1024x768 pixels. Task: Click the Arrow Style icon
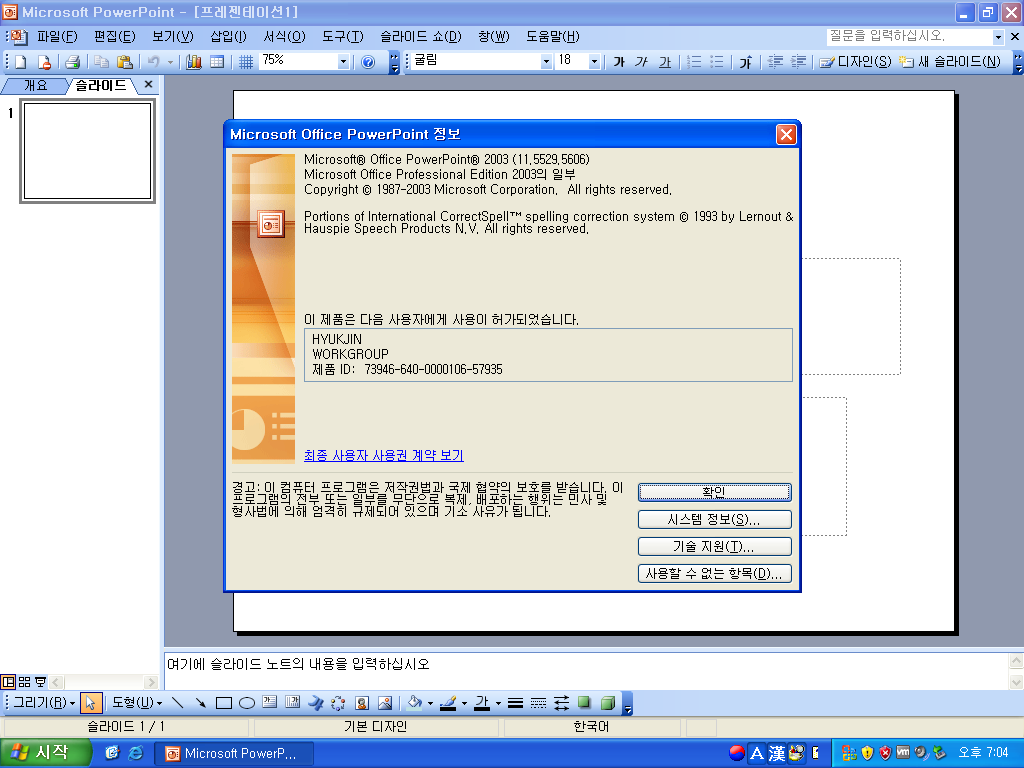pyautogui.click(x=562, y=703)
